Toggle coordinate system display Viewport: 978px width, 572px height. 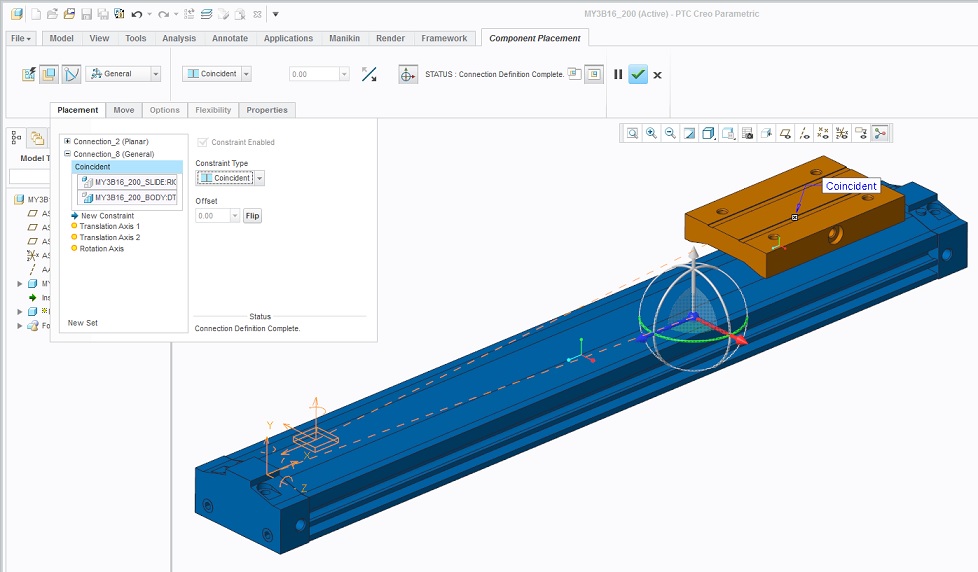842,133
